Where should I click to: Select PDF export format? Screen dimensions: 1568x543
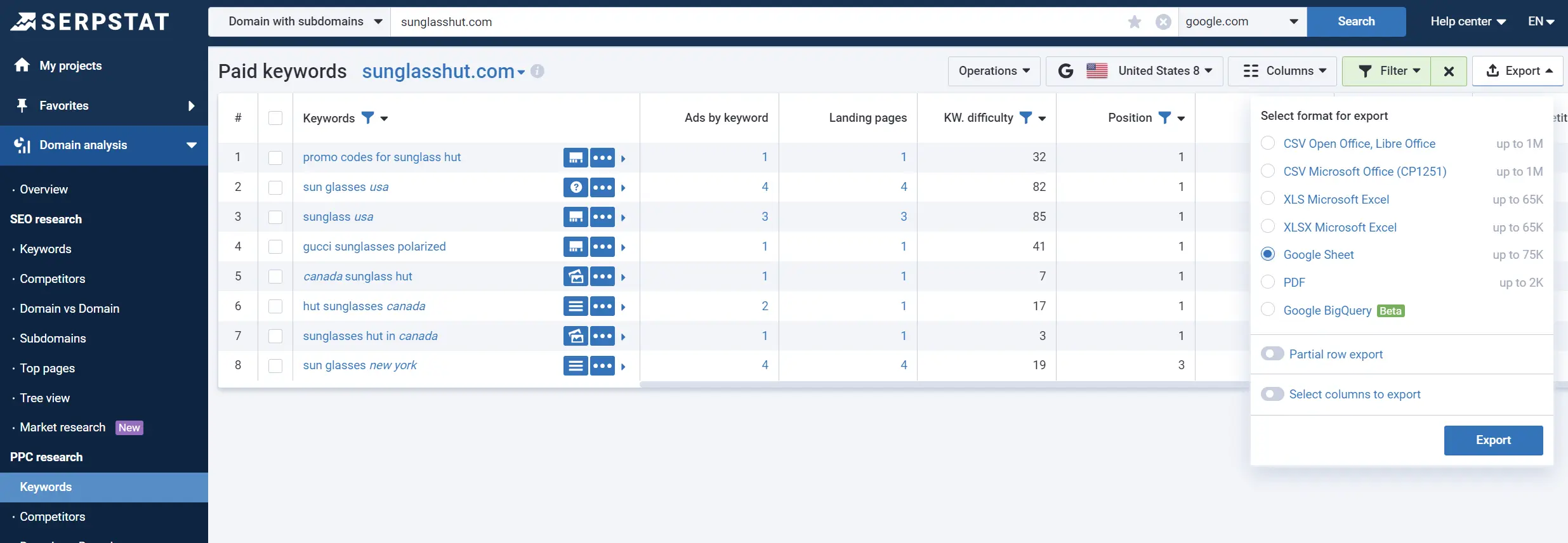[x=1268, y=282]
